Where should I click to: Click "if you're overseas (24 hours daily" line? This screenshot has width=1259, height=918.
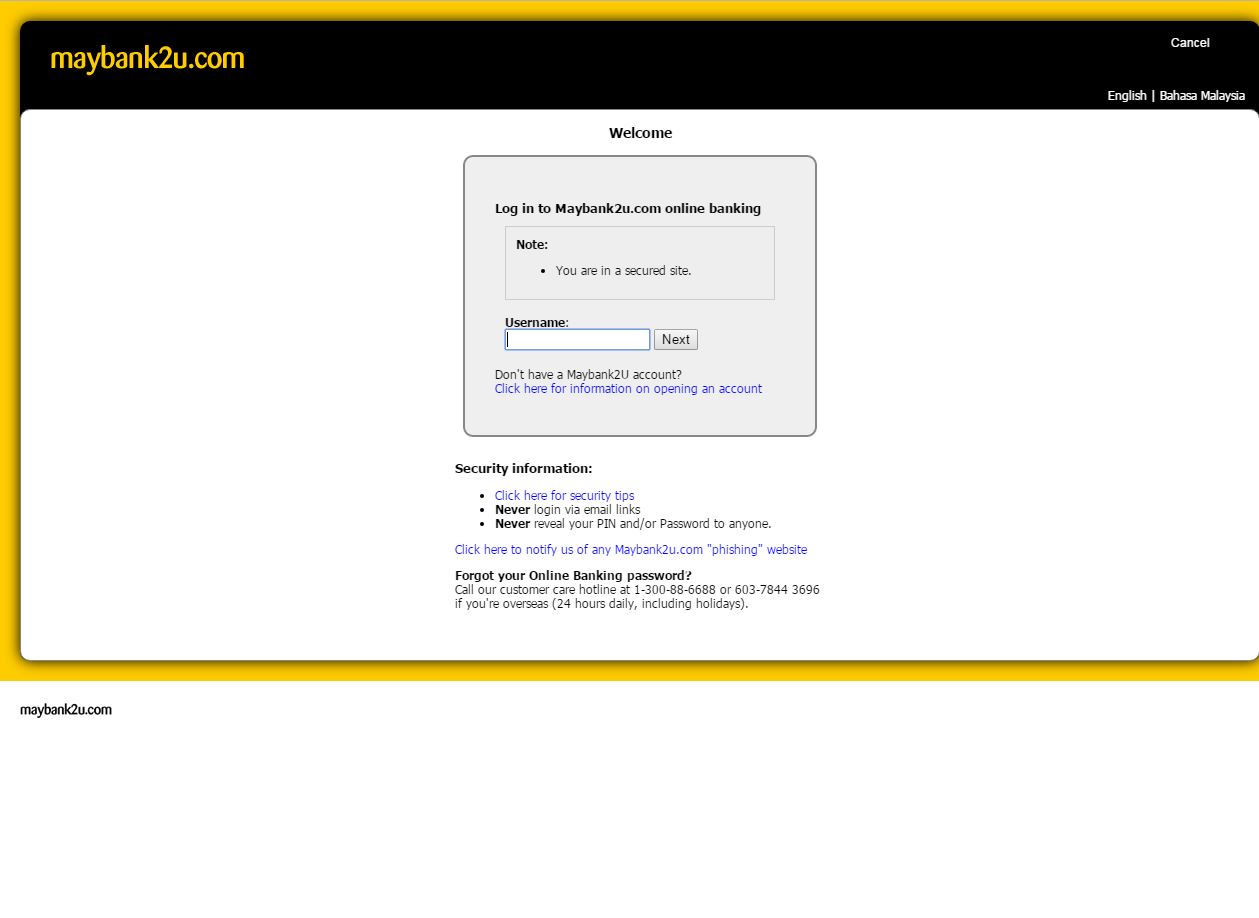[x=601, y=604]
